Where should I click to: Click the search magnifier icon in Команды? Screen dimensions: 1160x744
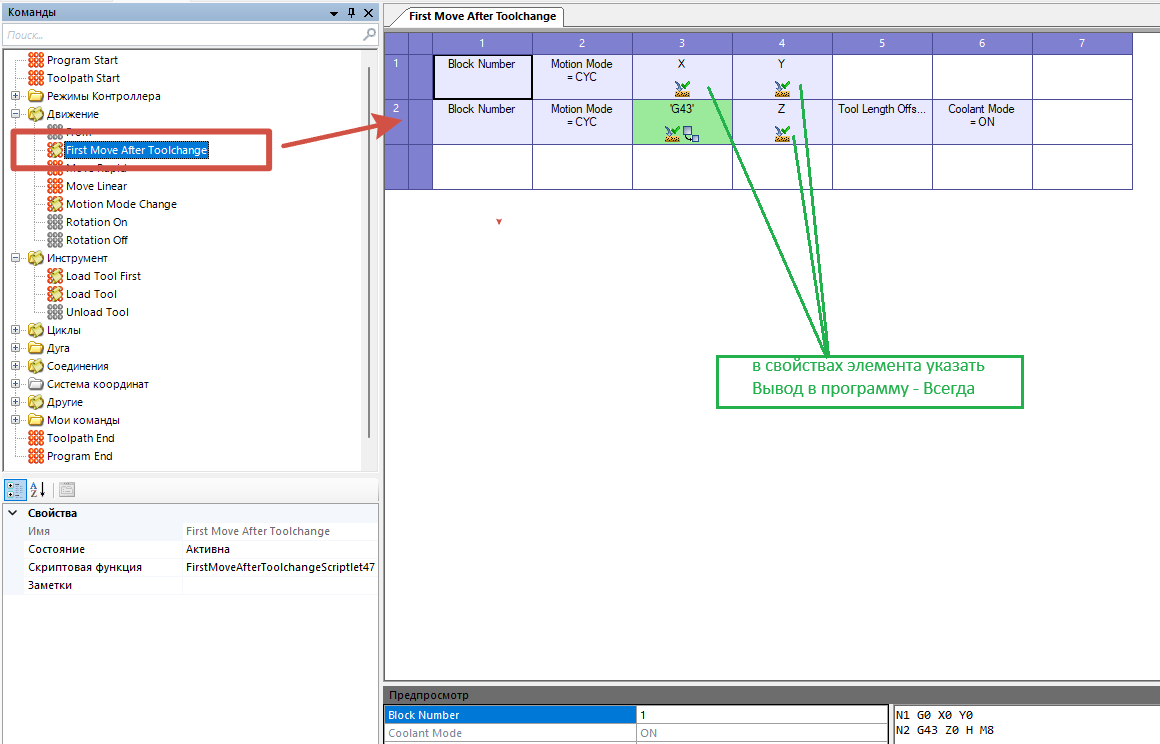tap(369, 35)
